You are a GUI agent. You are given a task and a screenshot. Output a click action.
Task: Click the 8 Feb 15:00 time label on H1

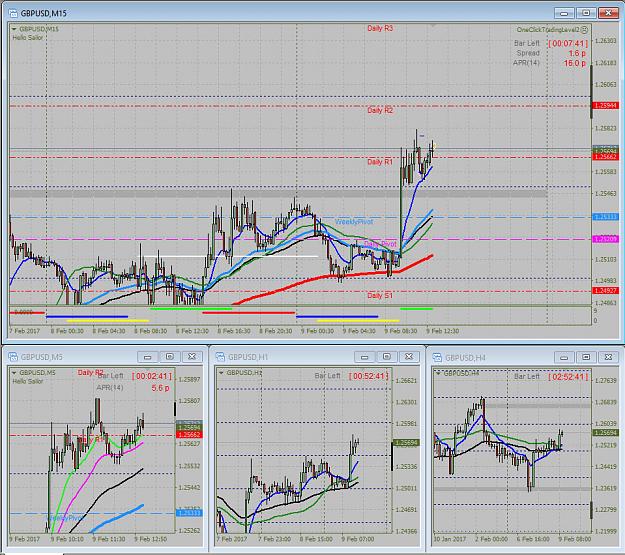pyautogui.click(x=316, y=539)
